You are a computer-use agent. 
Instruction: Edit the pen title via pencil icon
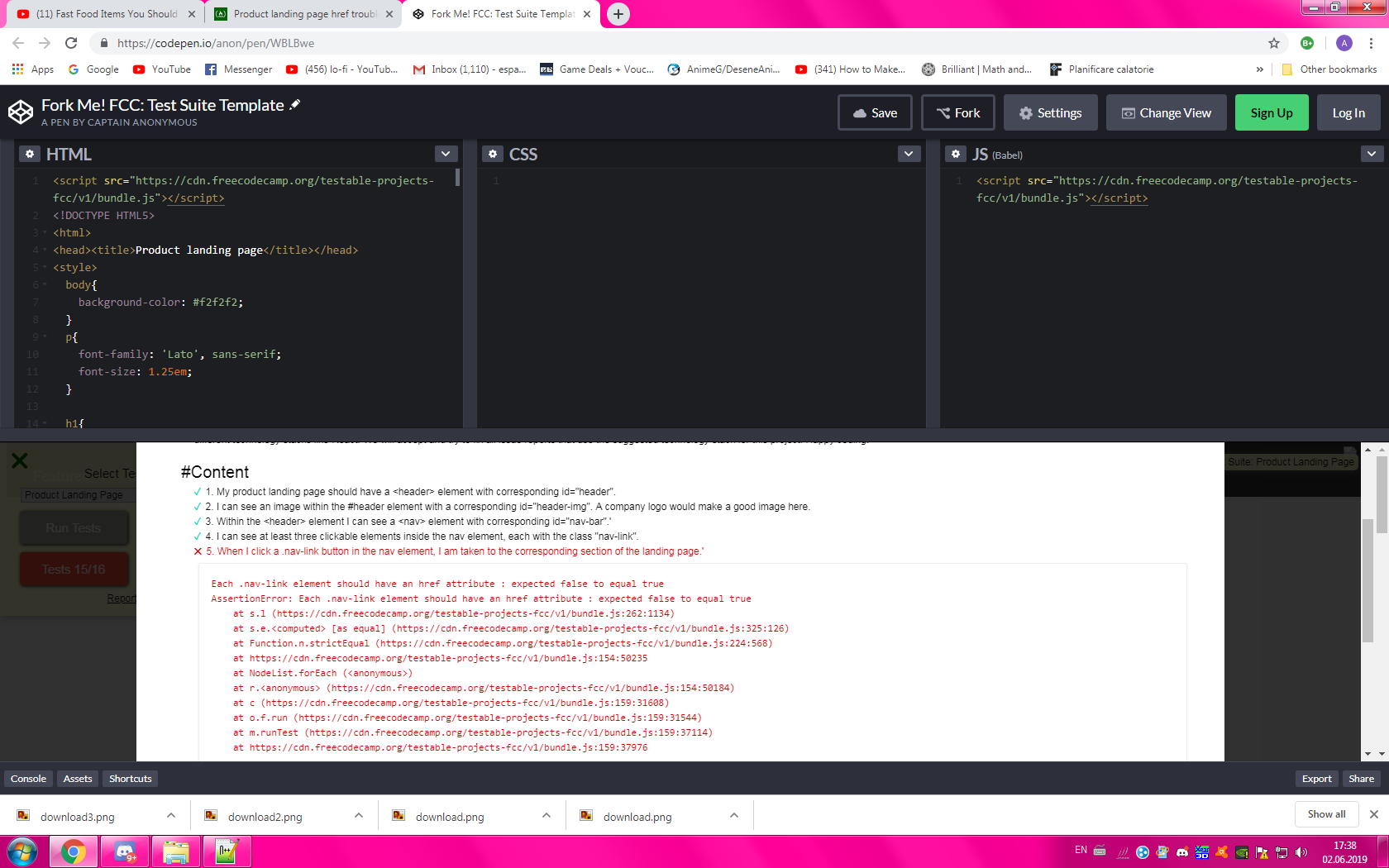click(294, 105)
